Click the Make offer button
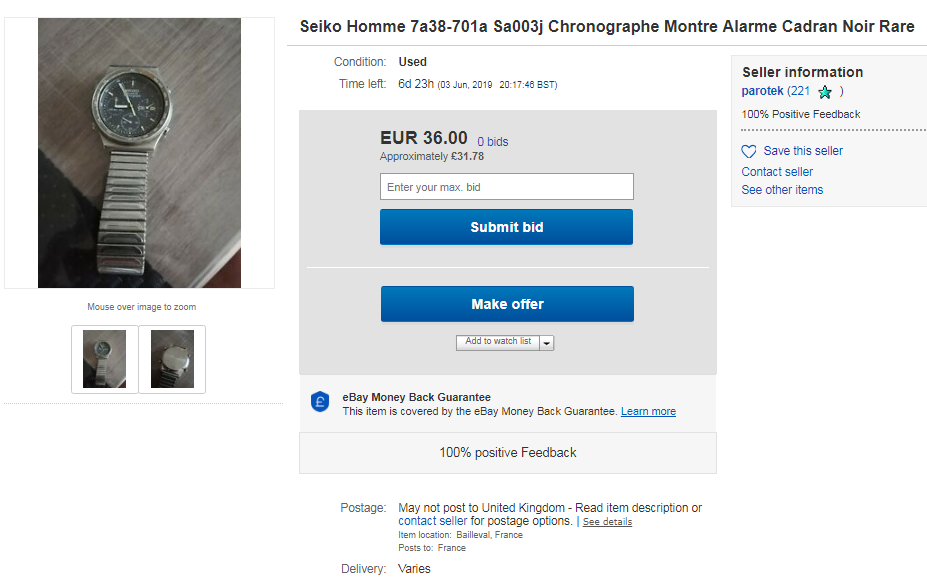The width and height of the screenshot is (927, 586). pos(507,304)
